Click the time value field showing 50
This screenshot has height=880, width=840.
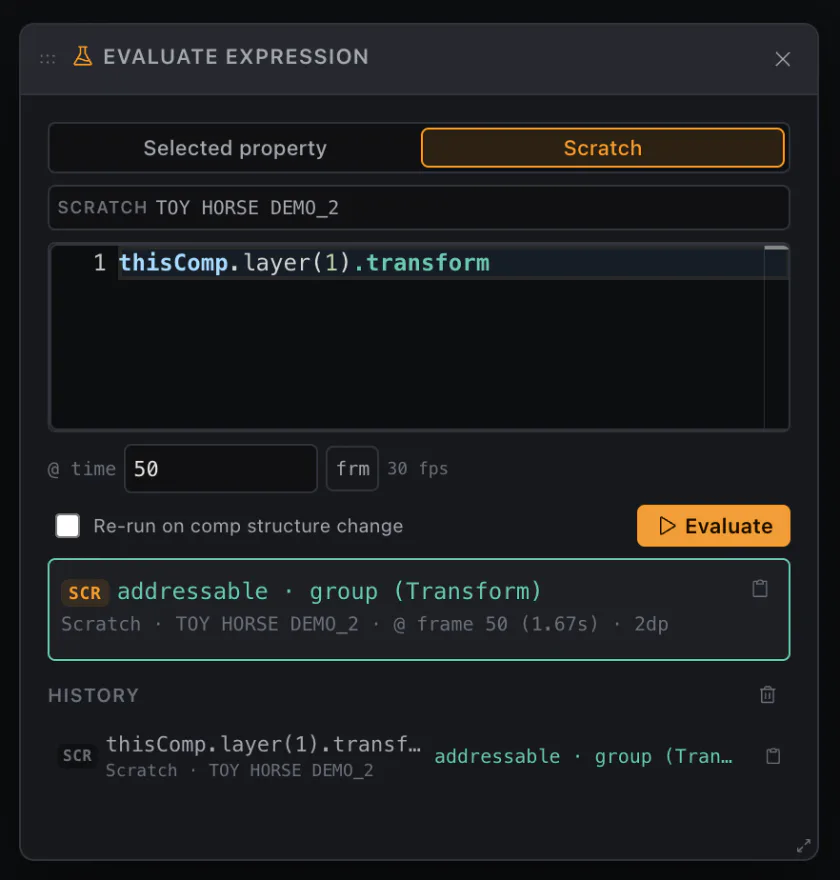[x=221, y=469]
